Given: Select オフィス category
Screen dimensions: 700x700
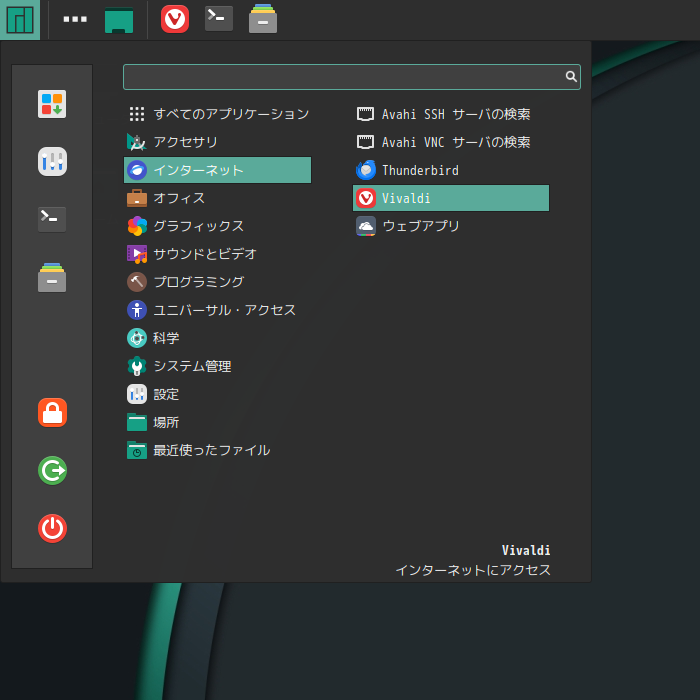Looking at the screenshot, I should [x=217, y=198].
